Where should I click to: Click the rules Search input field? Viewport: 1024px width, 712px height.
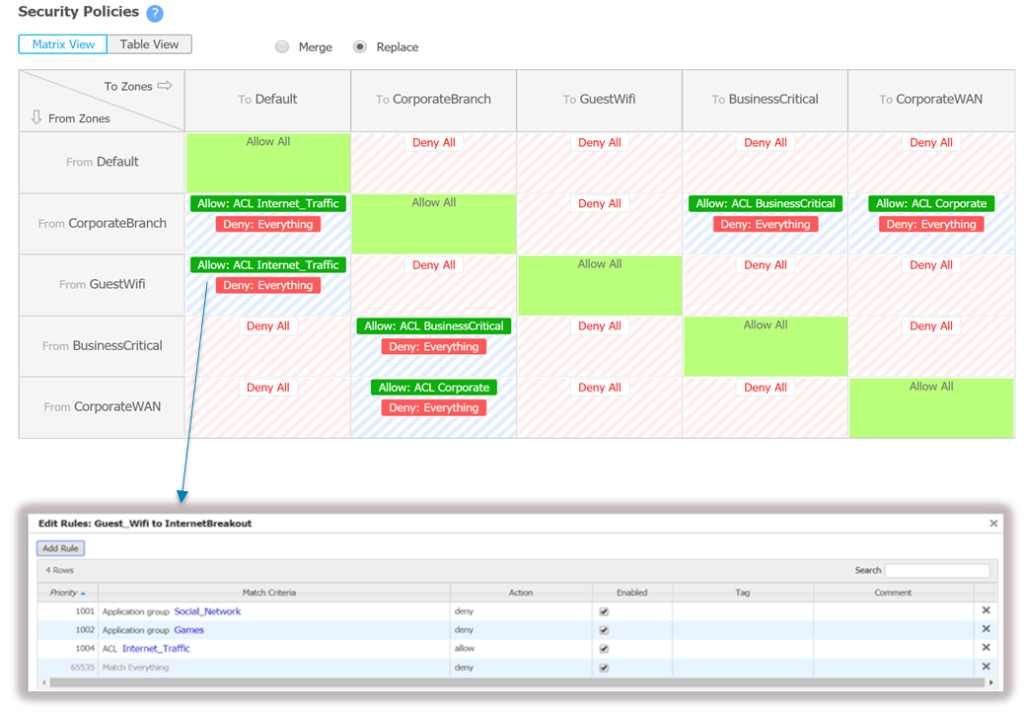(x=936, y=570)
